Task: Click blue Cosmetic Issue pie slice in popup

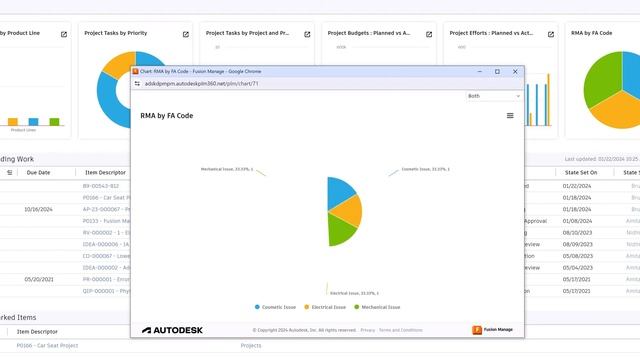Action: (x=339, y=192)
